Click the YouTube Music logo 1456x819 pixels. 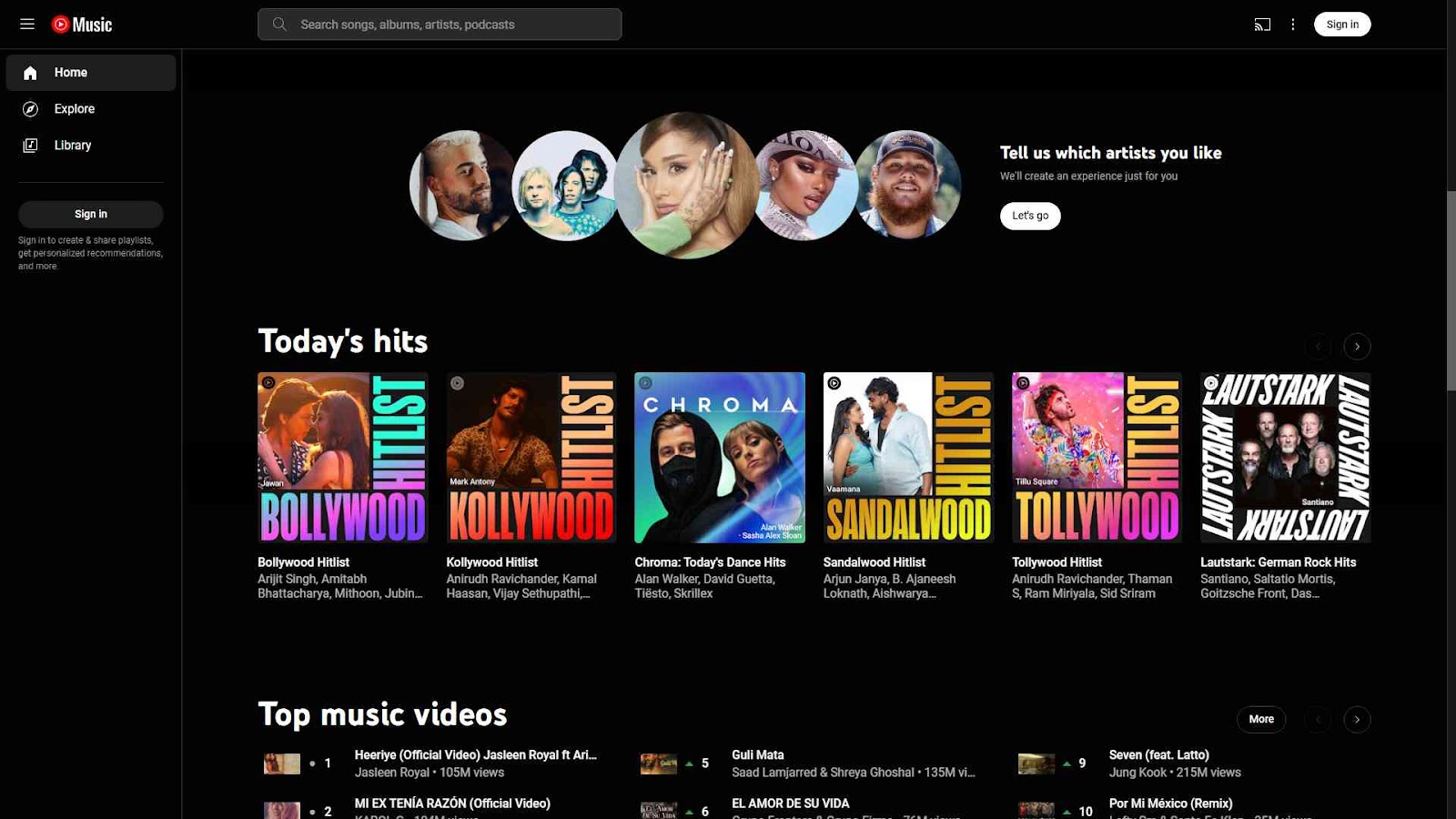[x=82, y=25]
